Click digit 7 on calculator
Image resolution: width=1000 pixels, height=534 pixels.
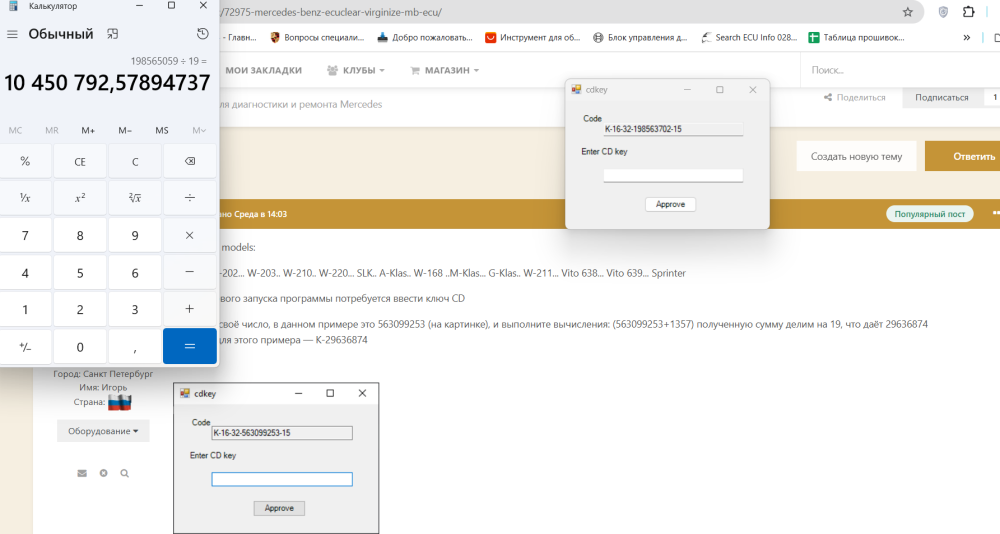(25, 235)
